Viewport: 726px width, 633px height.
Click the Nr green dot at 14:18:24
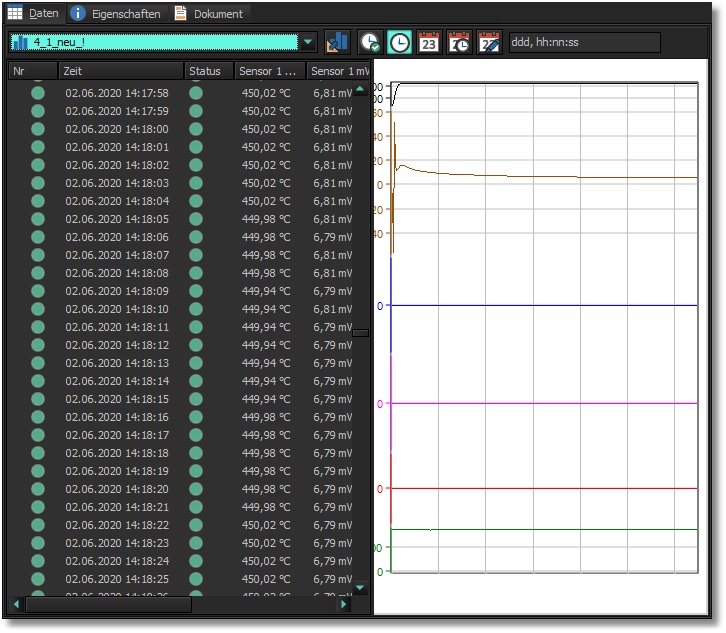(x=38, y=561)
